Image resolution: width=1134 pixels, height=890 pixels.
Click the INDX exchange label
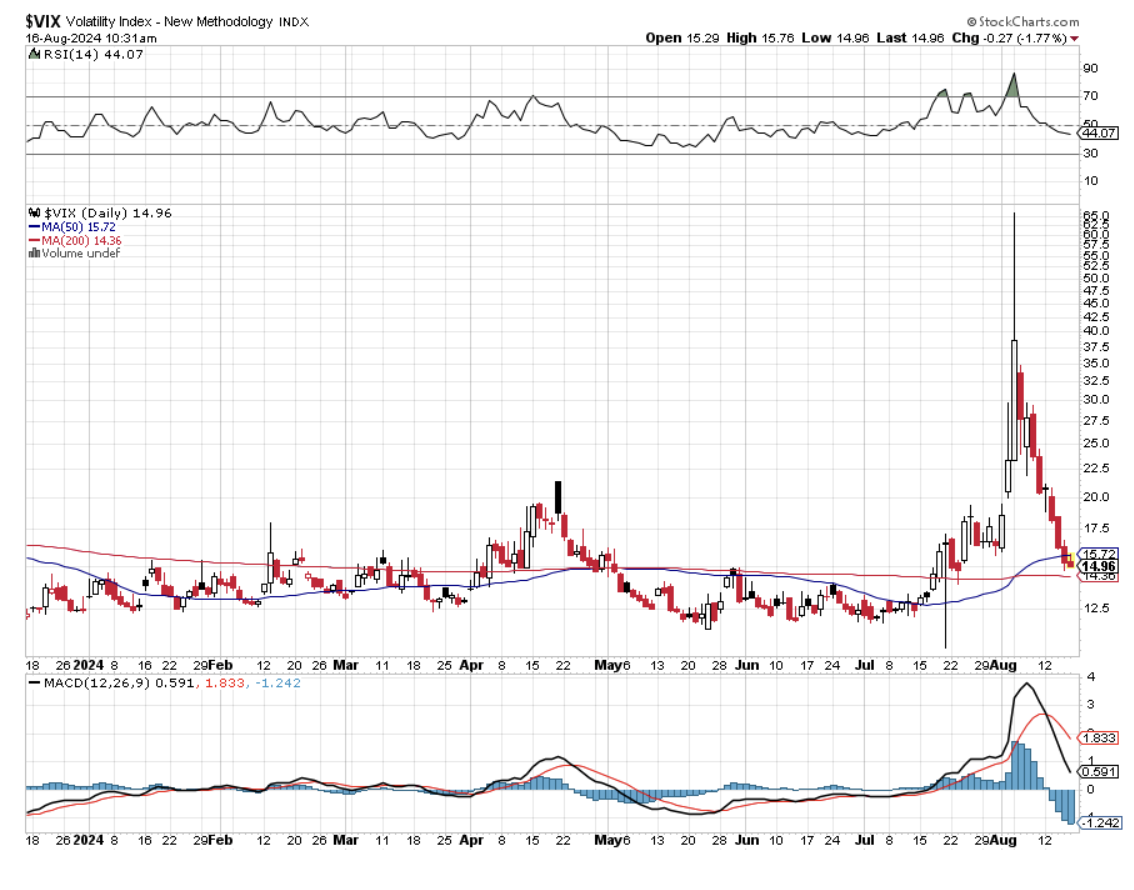[294, 22]
